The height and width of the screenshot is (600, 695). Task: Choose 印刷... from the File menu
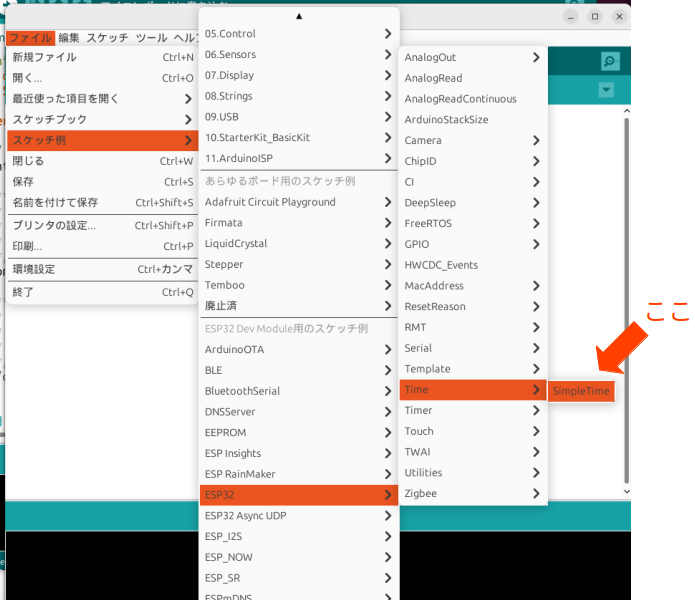pyautogui.click(x=102, y=246)
